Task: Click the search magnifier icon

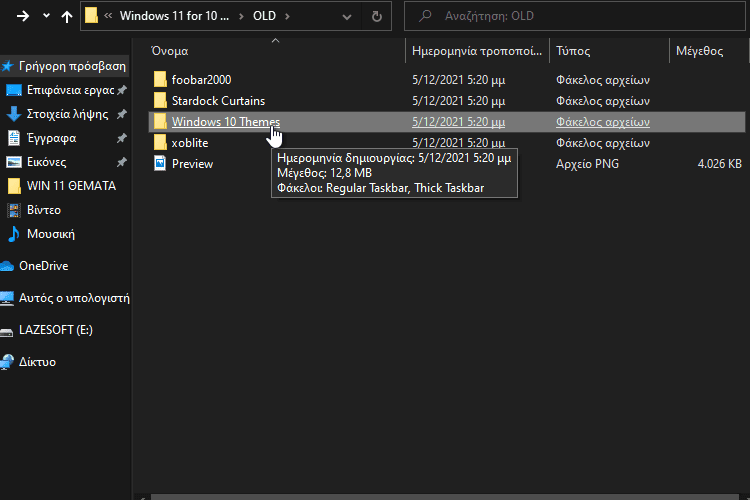Action: 425,16
